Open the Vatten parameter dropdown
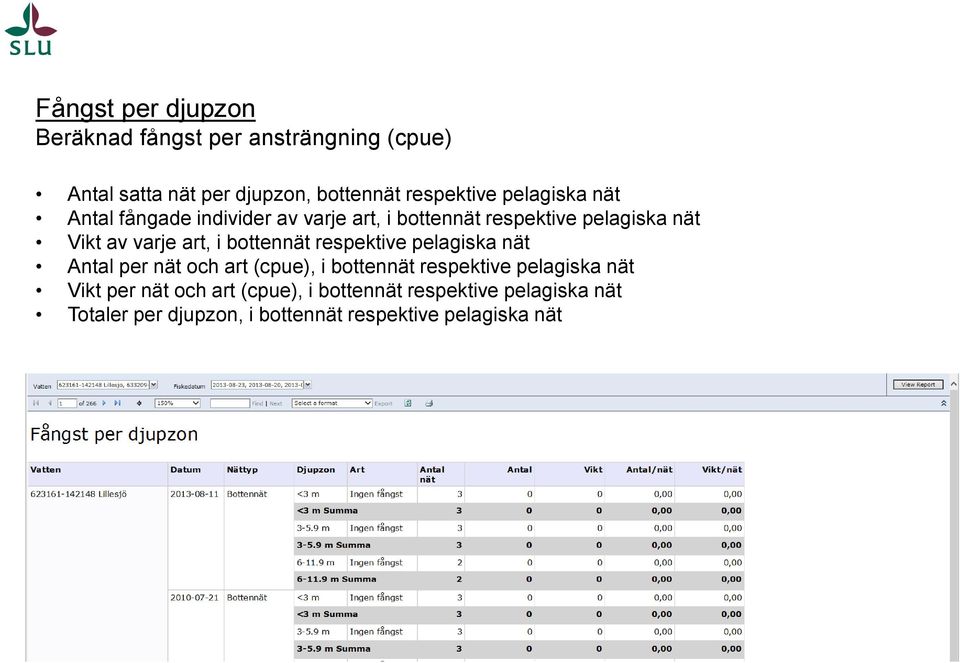960x663 pixels. (154, 384)
